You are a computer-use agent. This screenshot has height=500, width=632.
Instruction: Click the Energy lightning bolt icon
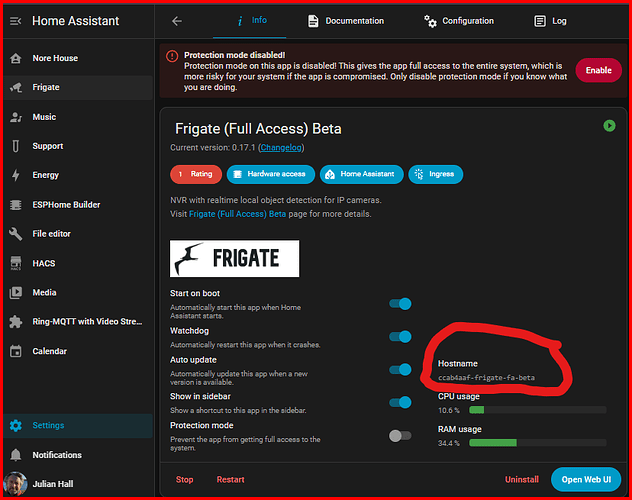point(16,175)
